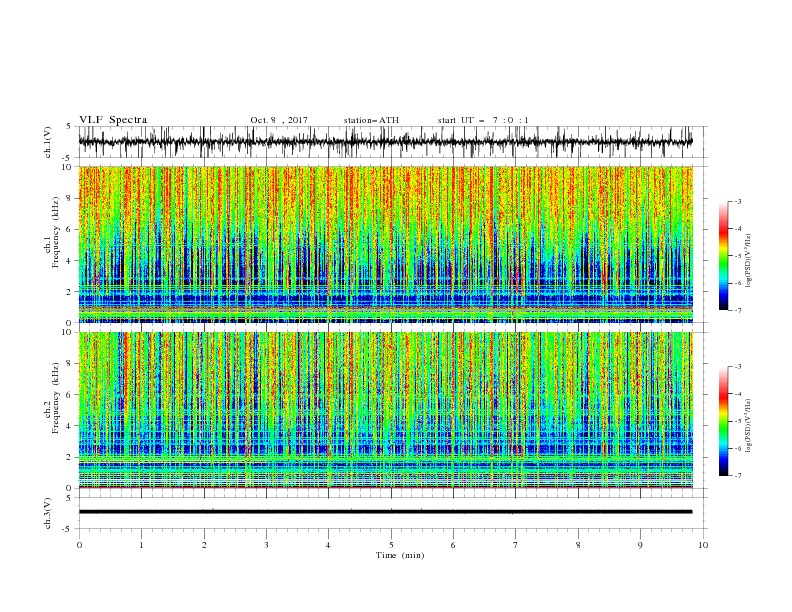Click the ch.1 spectrogram plot
Screen dimensions: 792x612
[385, 244]
